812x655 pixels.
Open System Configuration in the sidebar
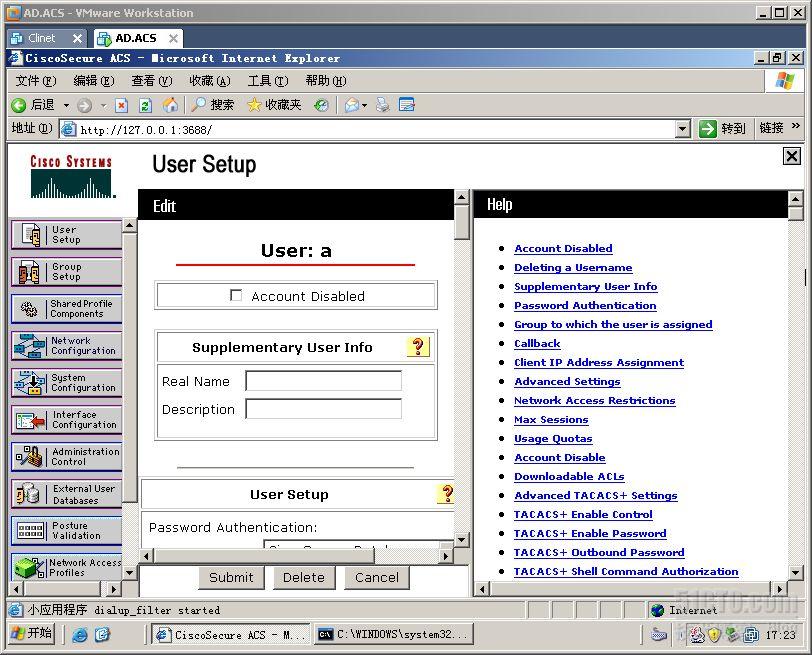[66, 383]
